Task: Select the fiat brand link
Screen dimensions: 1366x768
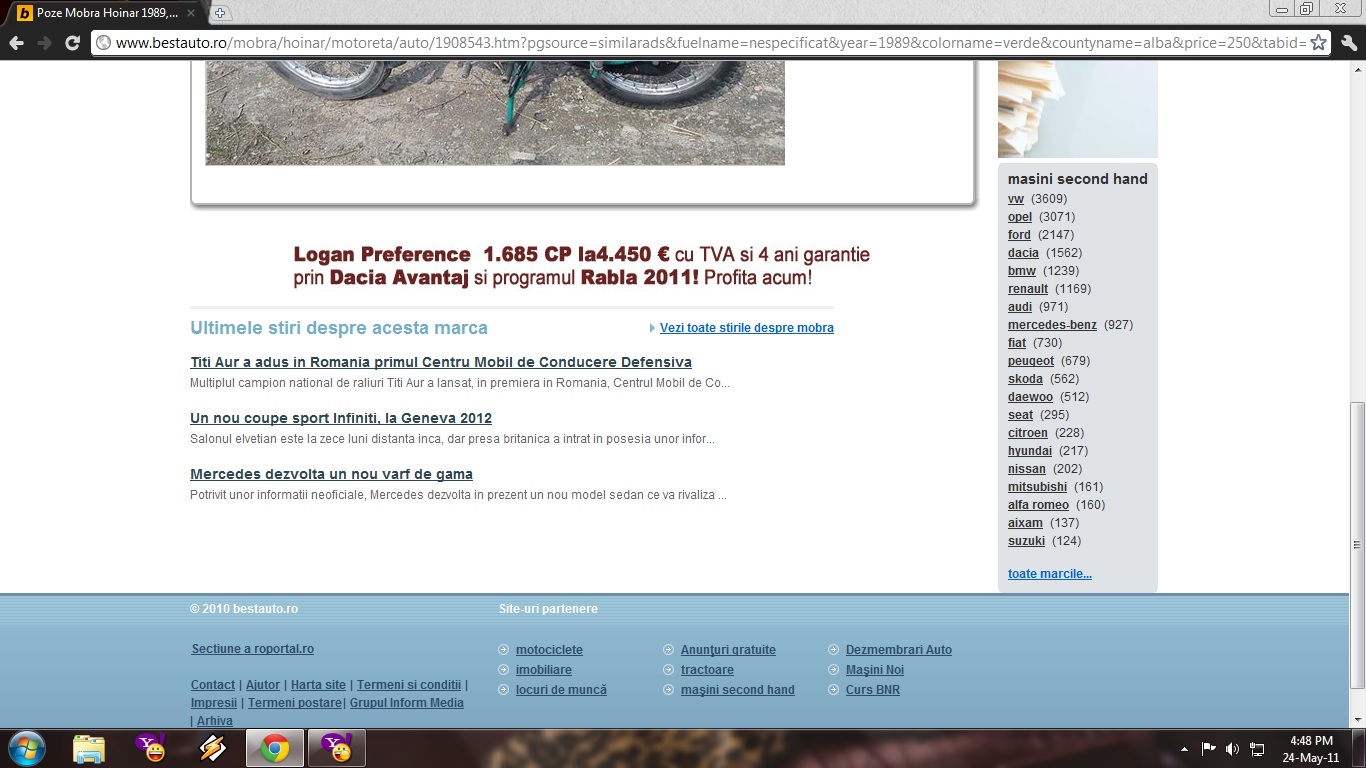Action: 1017,343
